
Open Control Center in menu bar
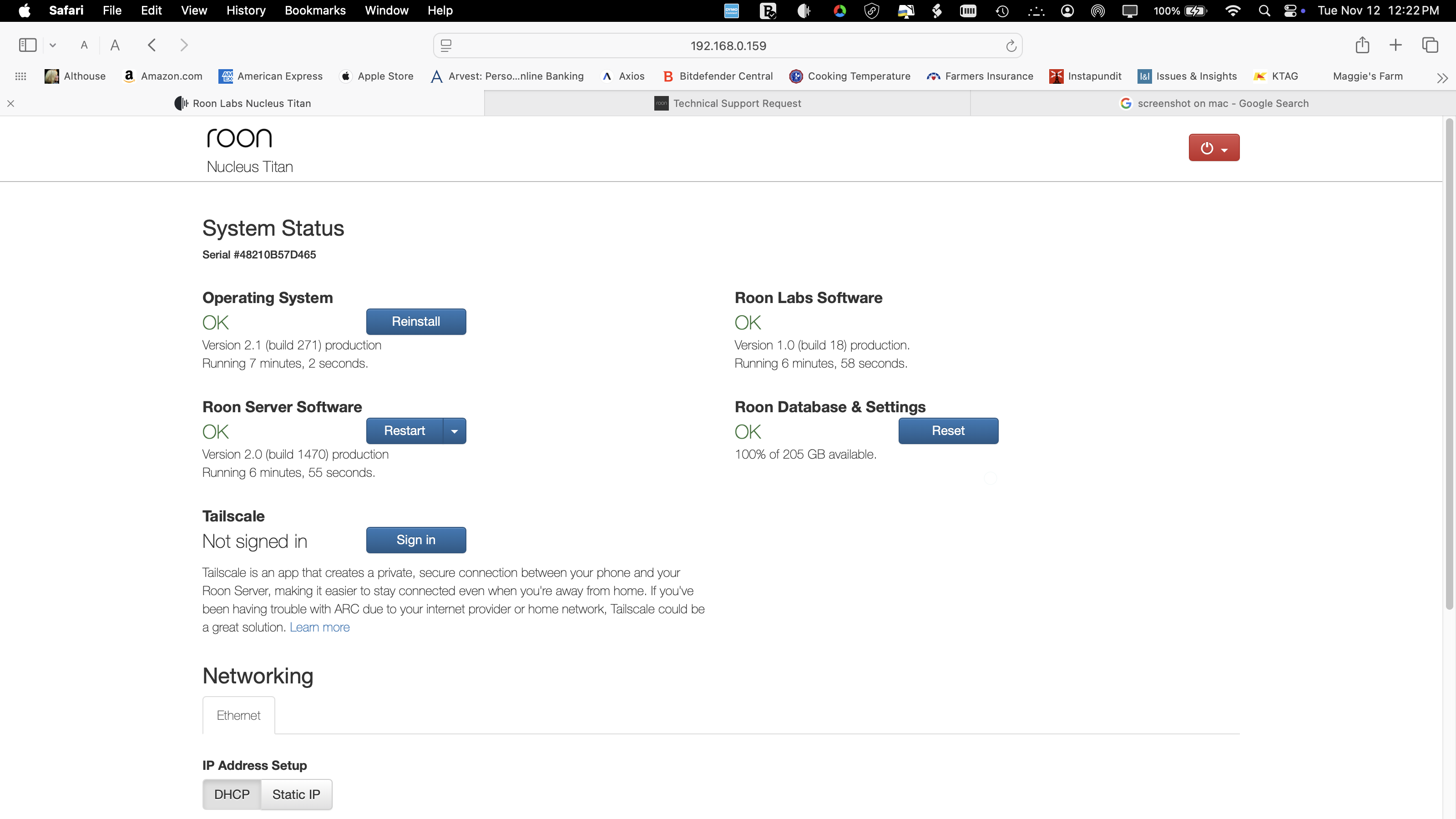(1290, 11)
